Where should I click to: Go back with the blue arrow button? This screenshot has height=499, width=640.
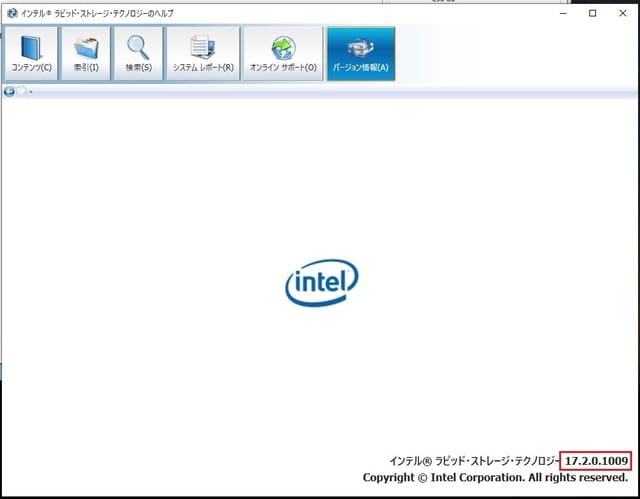tap(9, 92)
